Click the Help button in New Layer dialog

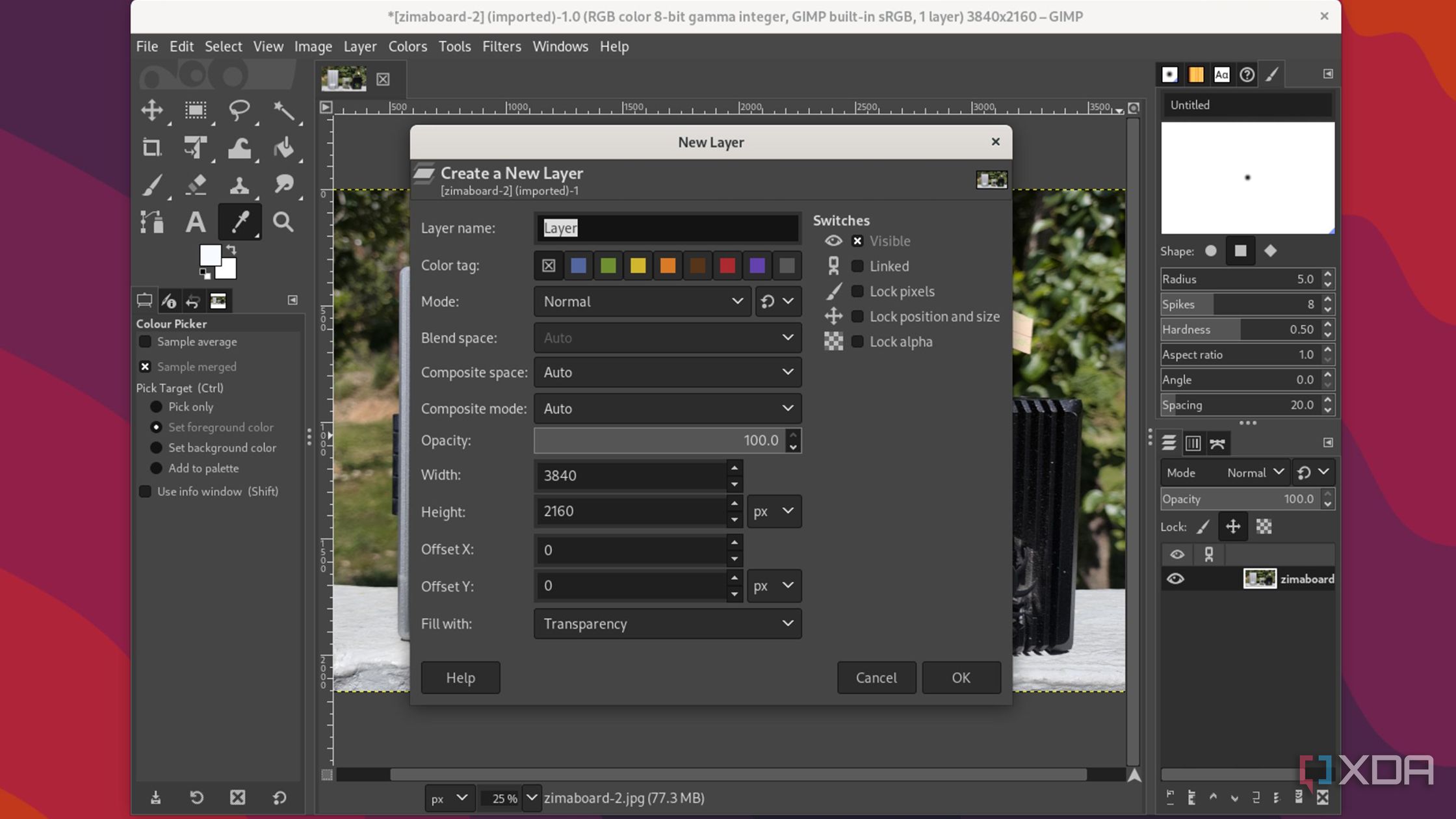(x=460, y=678)
